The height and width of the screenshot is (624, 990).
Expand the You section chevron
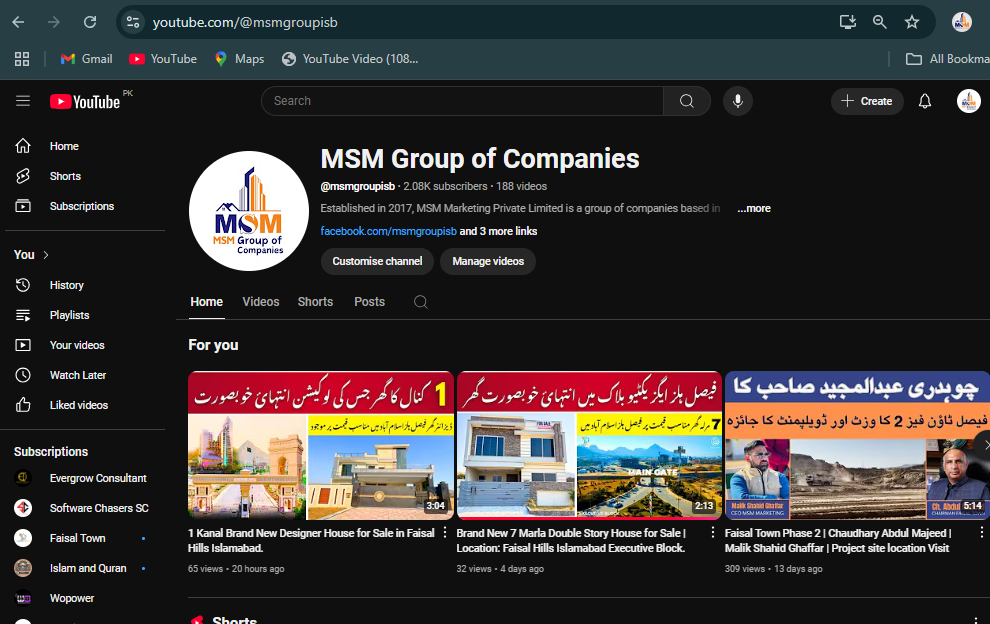pyautogui.click(x=46, y=255)
